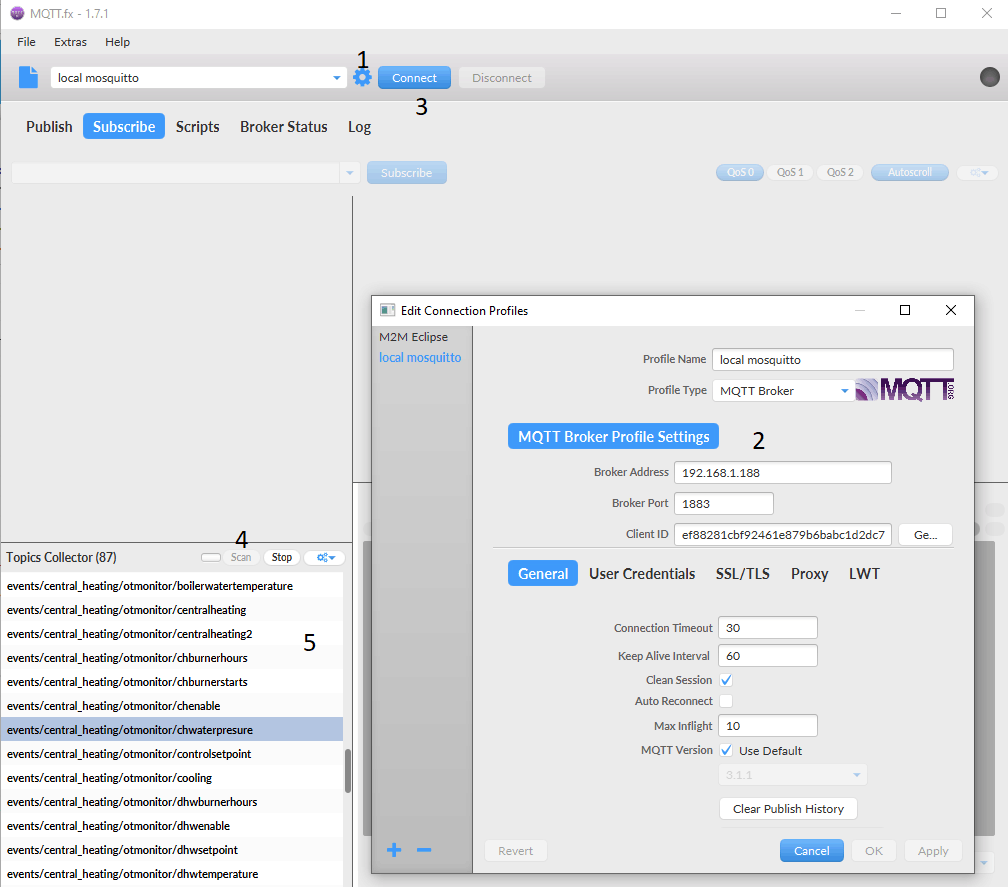Image resolution: width=1008 pixels, height=887 pixels.
Task: Open the File menu
Action: coord(26,42)
